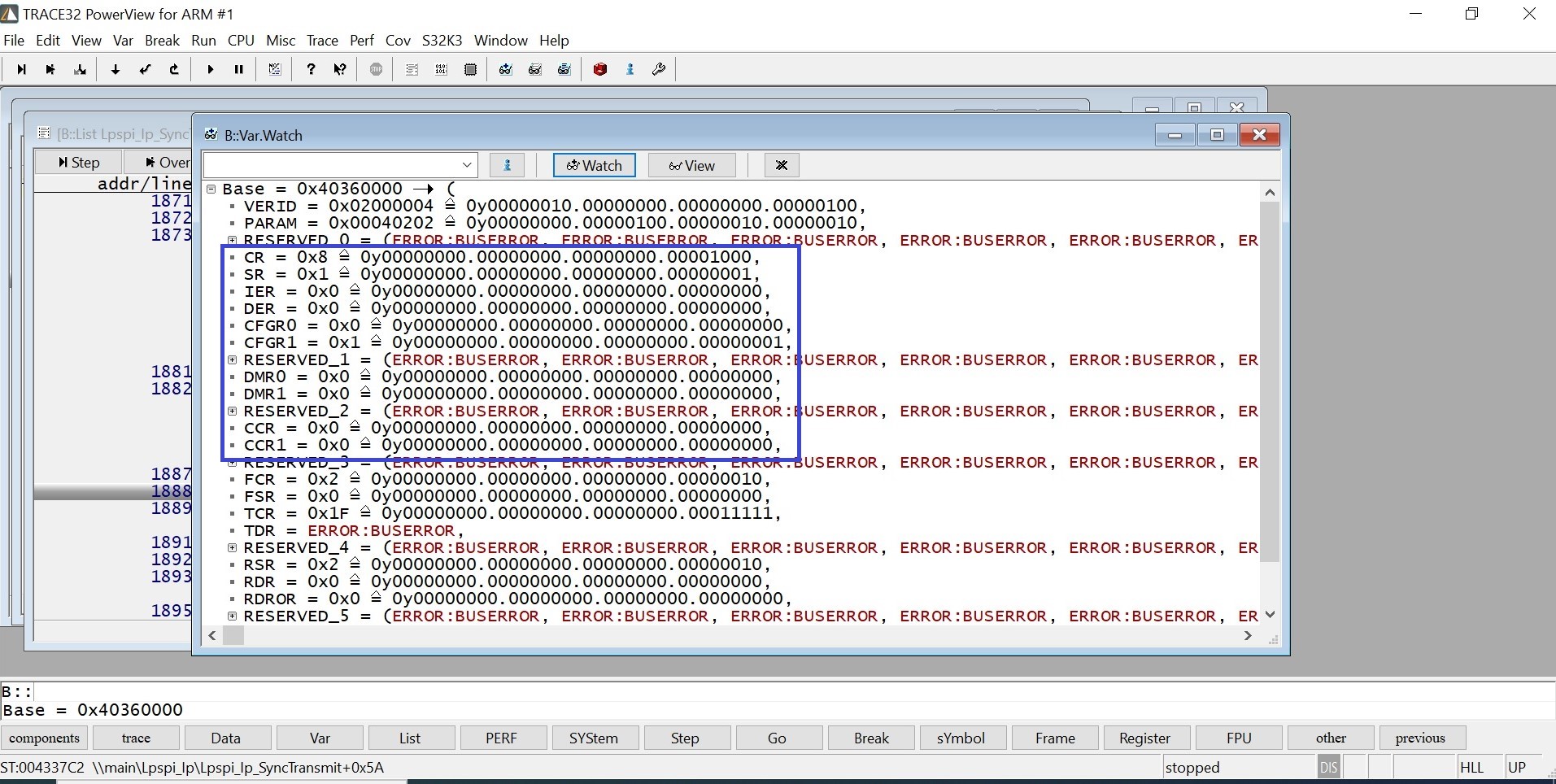This screenshot has height=784, width=1556.
Task: Expand the RESERVED_2 array node
Action: tap(233, 411)
